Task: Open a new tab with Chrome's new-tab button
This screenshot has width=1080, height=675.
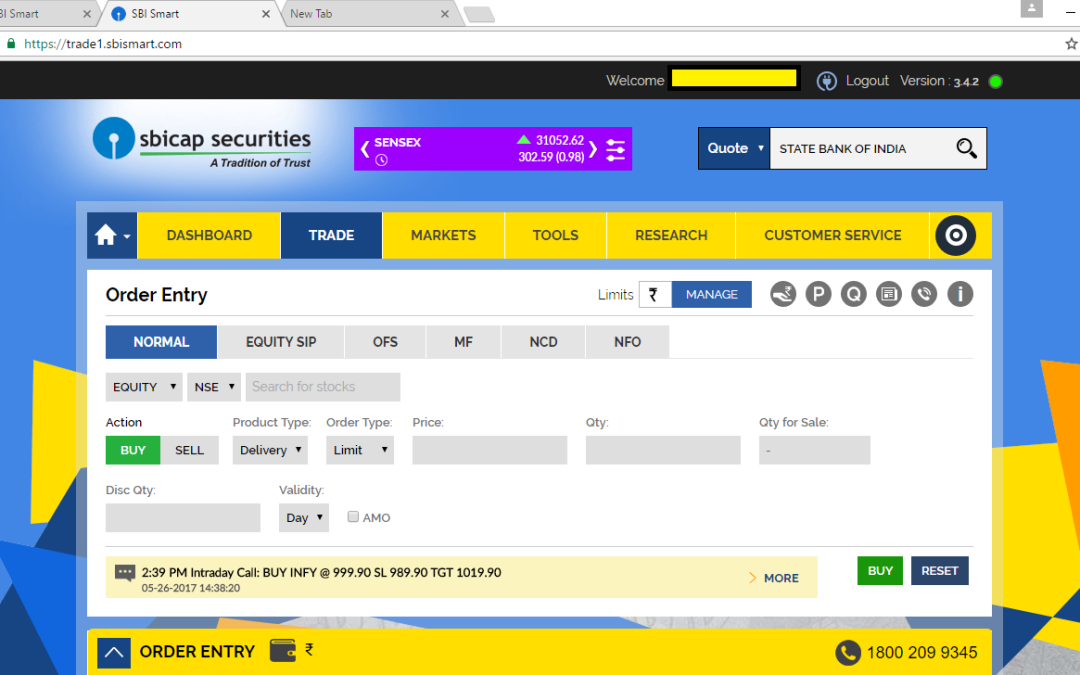Action: tap(479, 14)
